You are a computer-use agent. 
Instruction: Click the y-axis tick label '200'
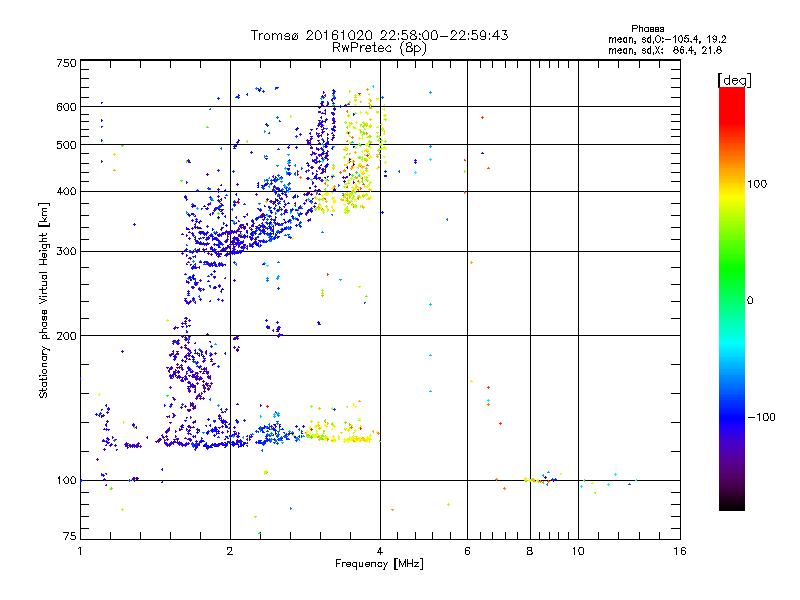[x=66, y=336]
